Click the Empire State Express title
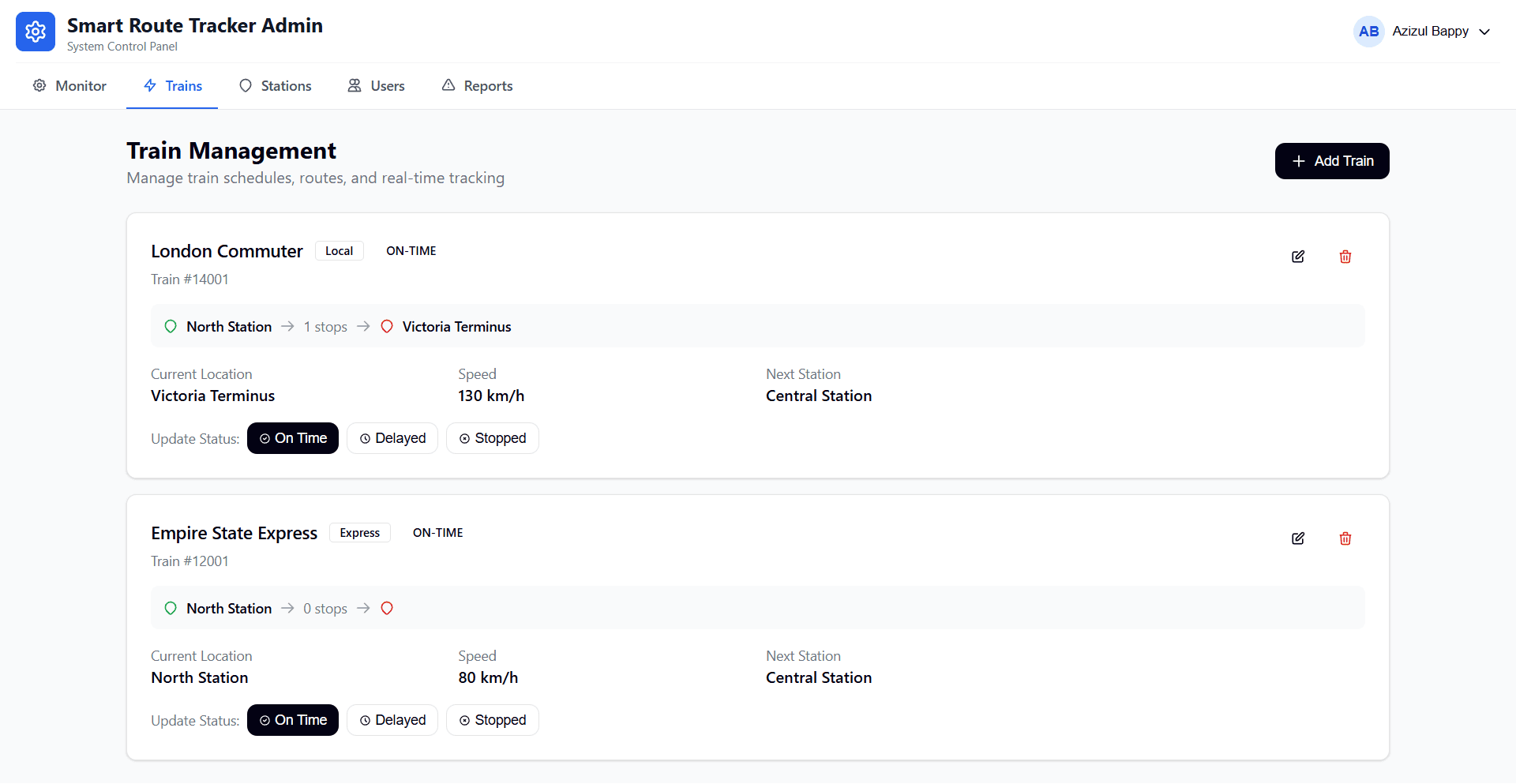This screenshot has width=1516, height=784. pyautogui.click(x=234, y=533)
